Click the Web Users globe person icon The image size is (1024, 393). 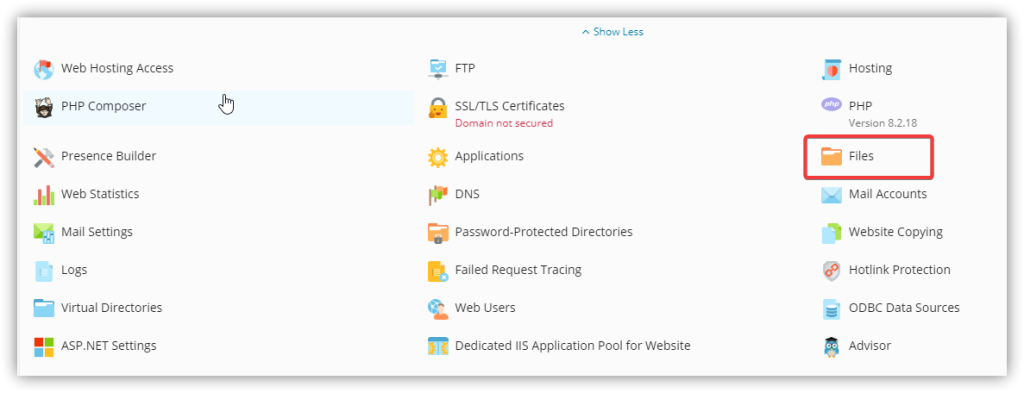point(438,308)
